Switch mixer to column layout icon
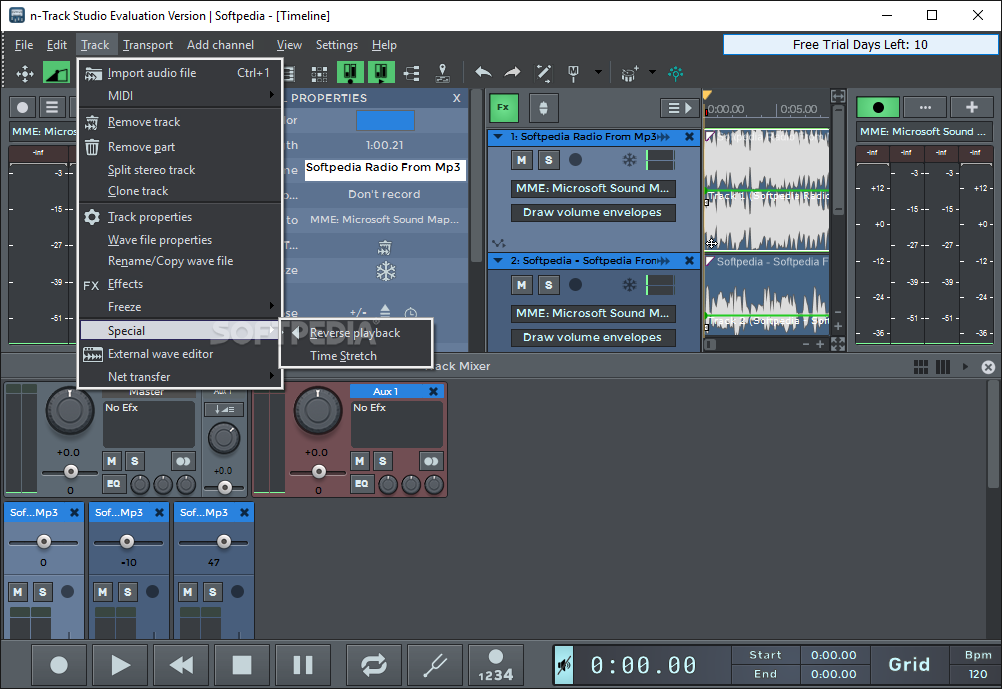The image size is (1002, 689). point(943,367)
